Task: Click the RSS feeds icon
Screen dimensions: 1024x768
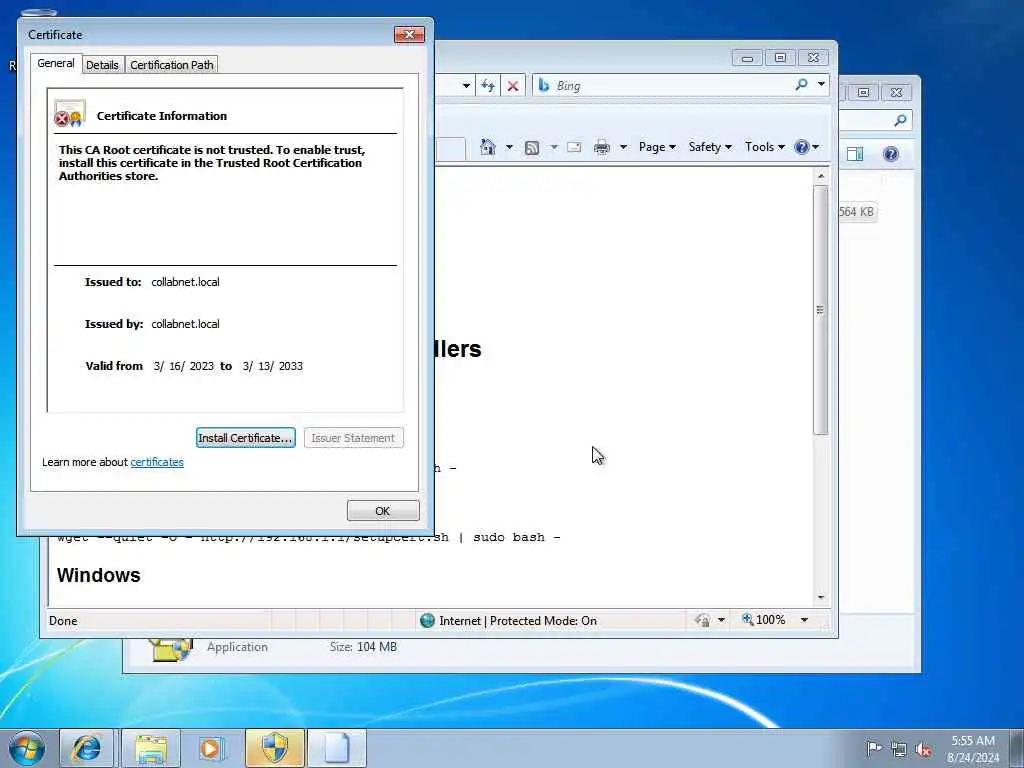Action: tap(532, 148)
